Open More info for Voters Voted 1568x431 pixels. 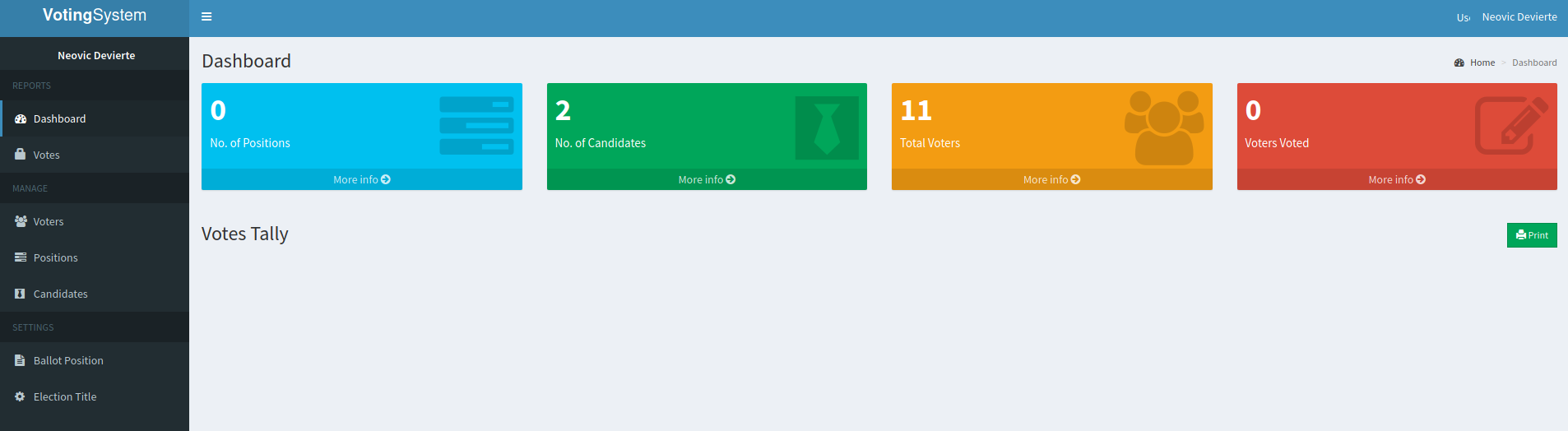coord(1396,179)
